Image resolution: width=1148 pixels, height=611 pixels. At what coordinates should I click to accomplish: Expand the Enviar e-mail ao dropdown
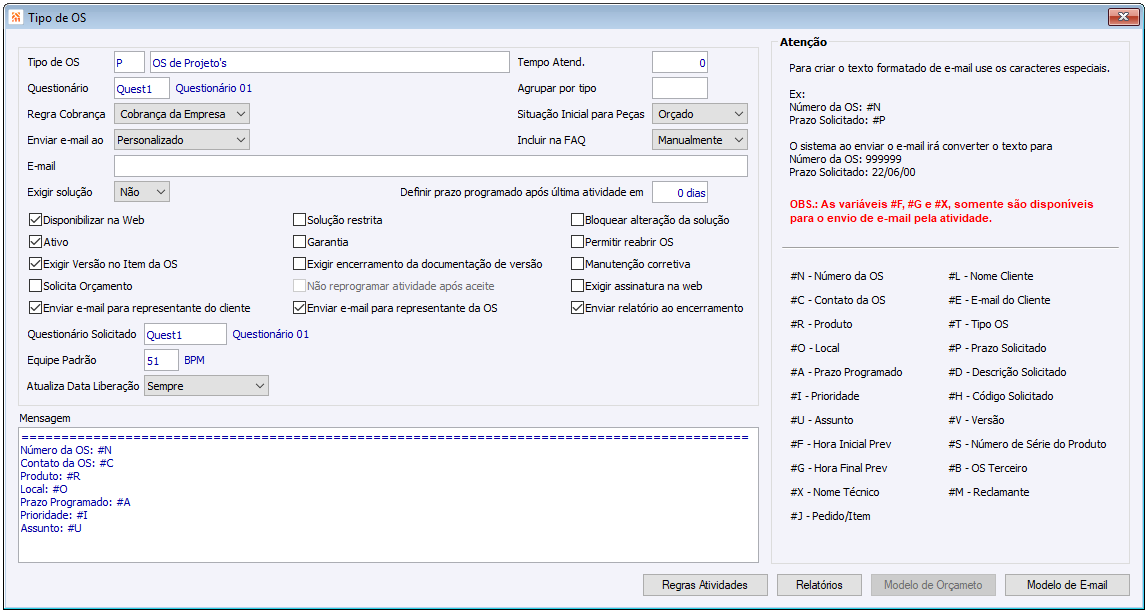182,140
